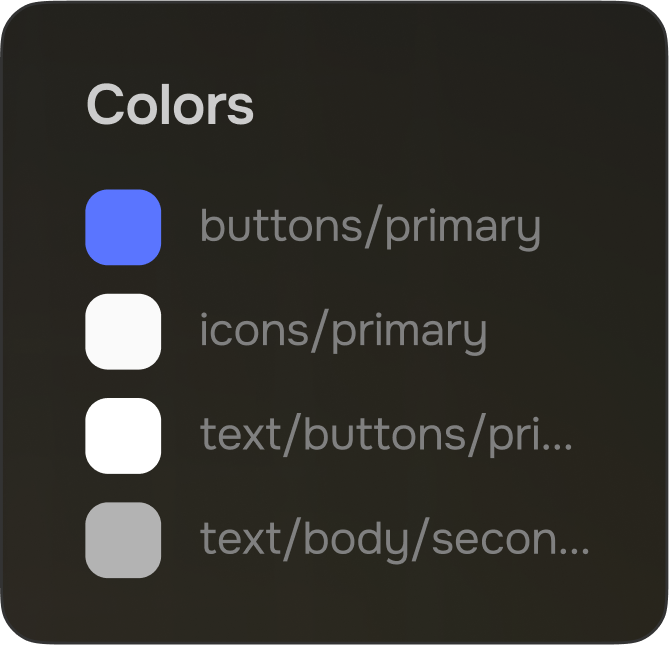Click the text/buttons/pri... style name
Screen dimensions: 669x645
[386, 435]
